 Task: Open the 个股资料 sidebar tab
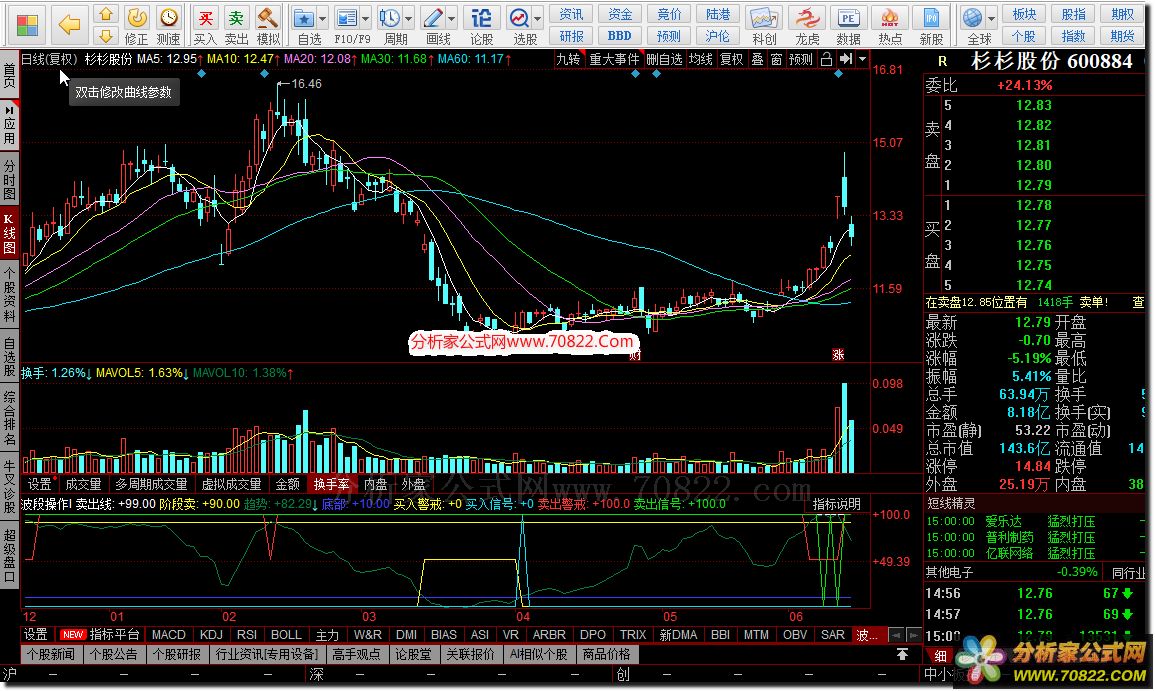tap(10, 295)
